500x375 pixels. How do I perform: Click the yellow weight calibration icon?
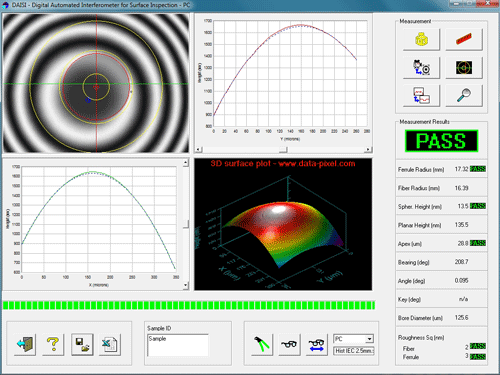pos(421,40)
